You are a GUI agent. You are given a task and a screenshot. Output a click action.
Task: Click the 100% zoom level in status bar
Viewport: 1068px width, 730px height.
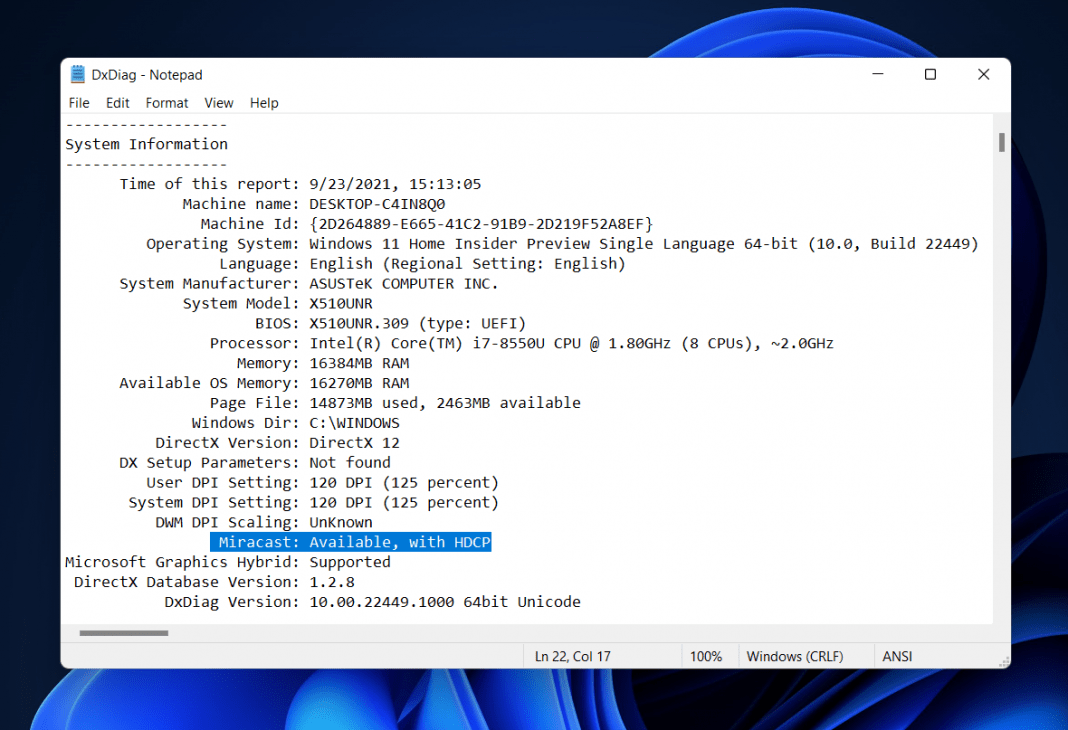[x=705, y=656]
